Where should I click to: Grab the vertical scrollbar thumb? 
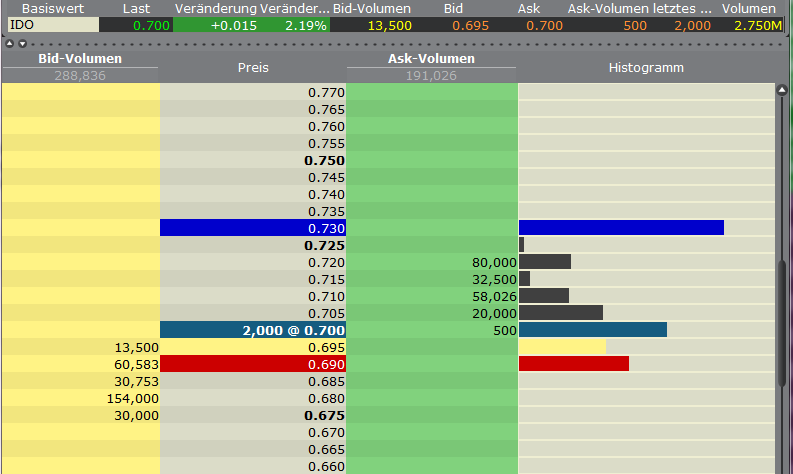click(782, 324)
